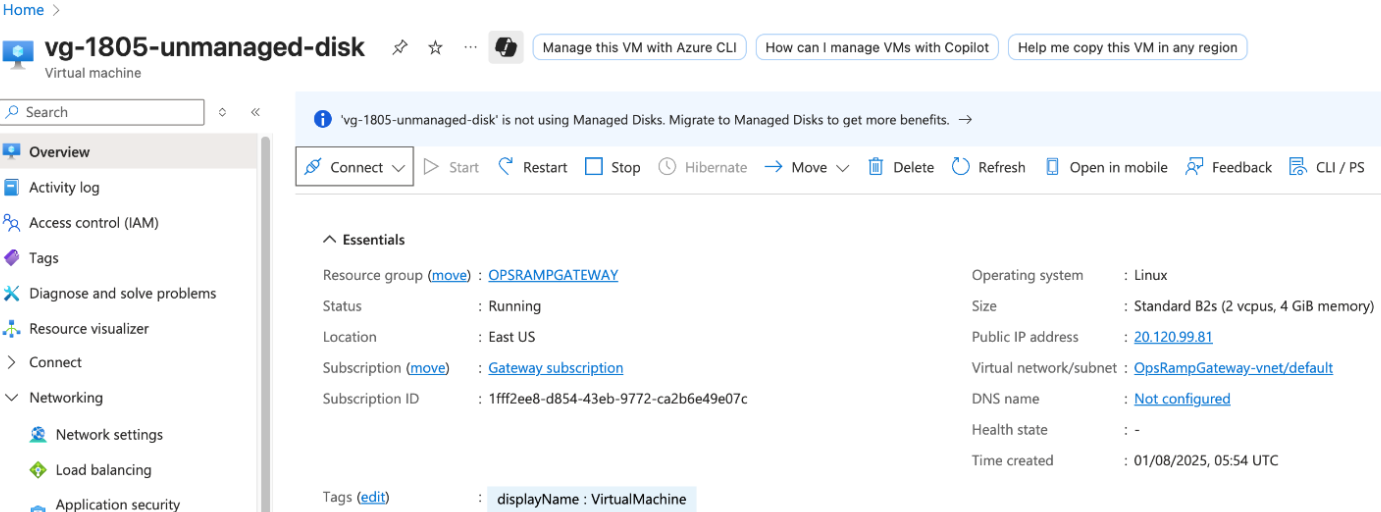The image size is (1381, 512).
Task: Open Gateway subscription link
Action: pos(555,368)
